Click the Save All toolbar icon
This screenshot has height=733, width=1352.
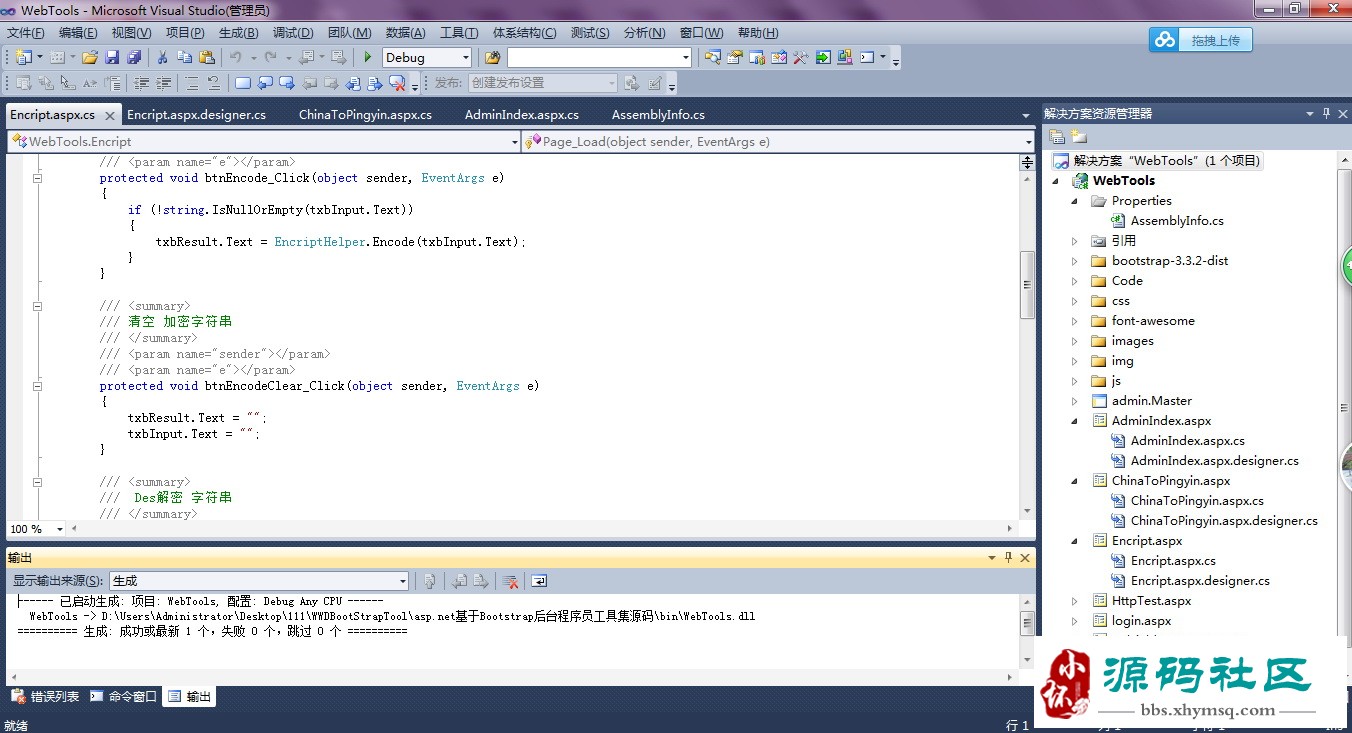click(134, 57)
